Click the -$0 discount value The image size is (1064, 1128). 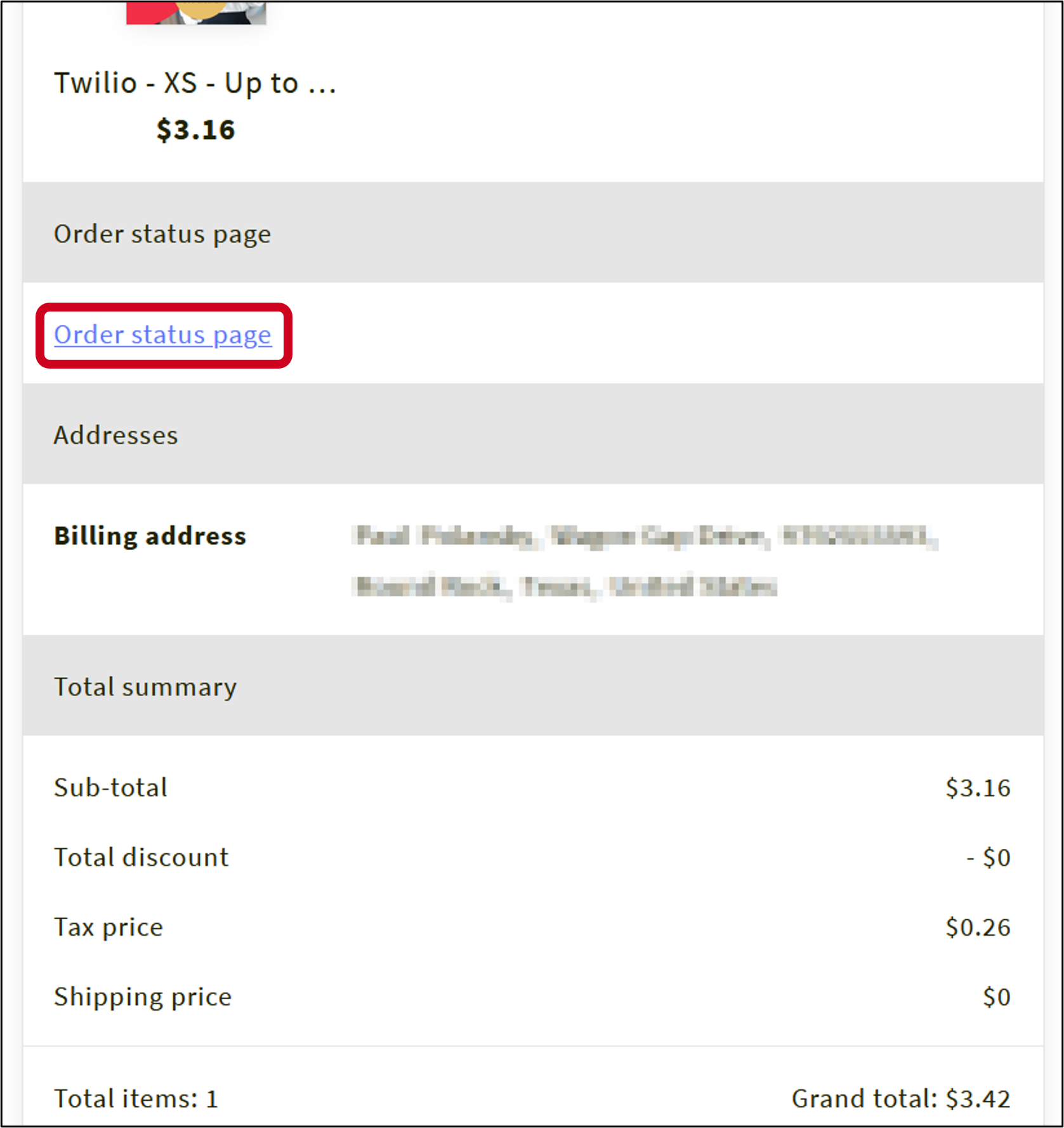[x=988, y=857]
